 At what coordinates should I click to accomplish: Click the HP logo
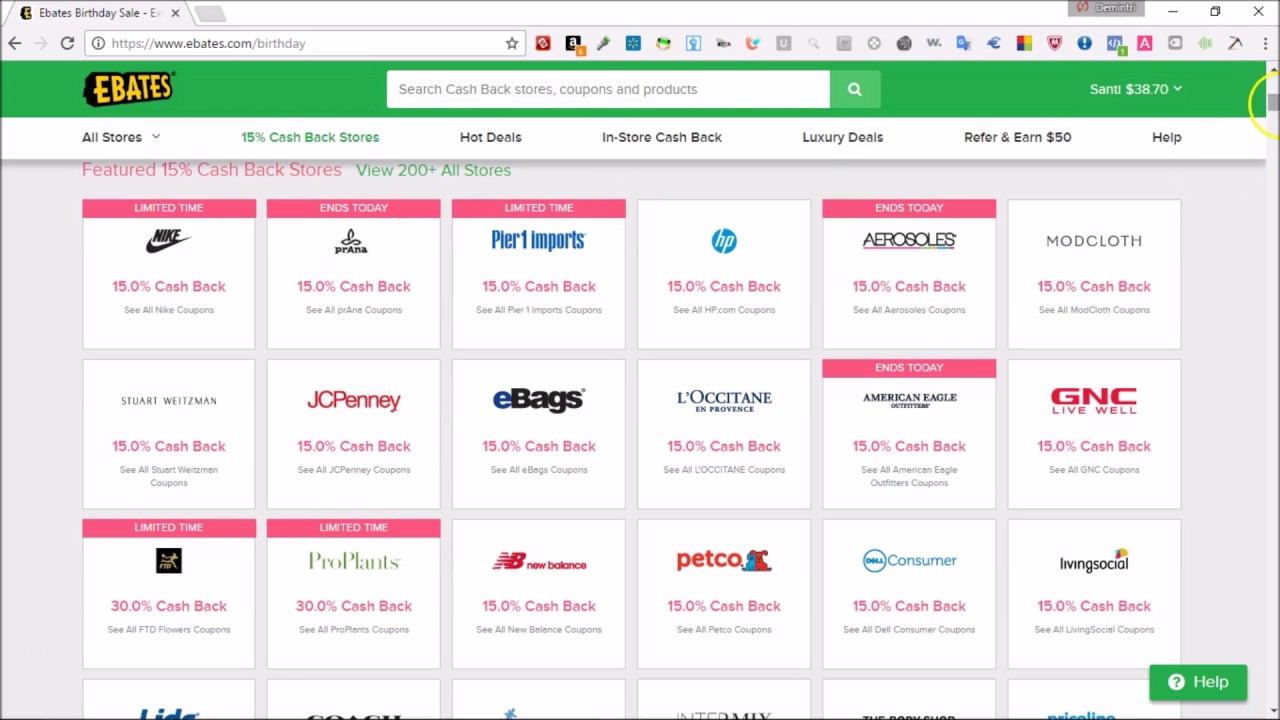click(x=724, y=240)
